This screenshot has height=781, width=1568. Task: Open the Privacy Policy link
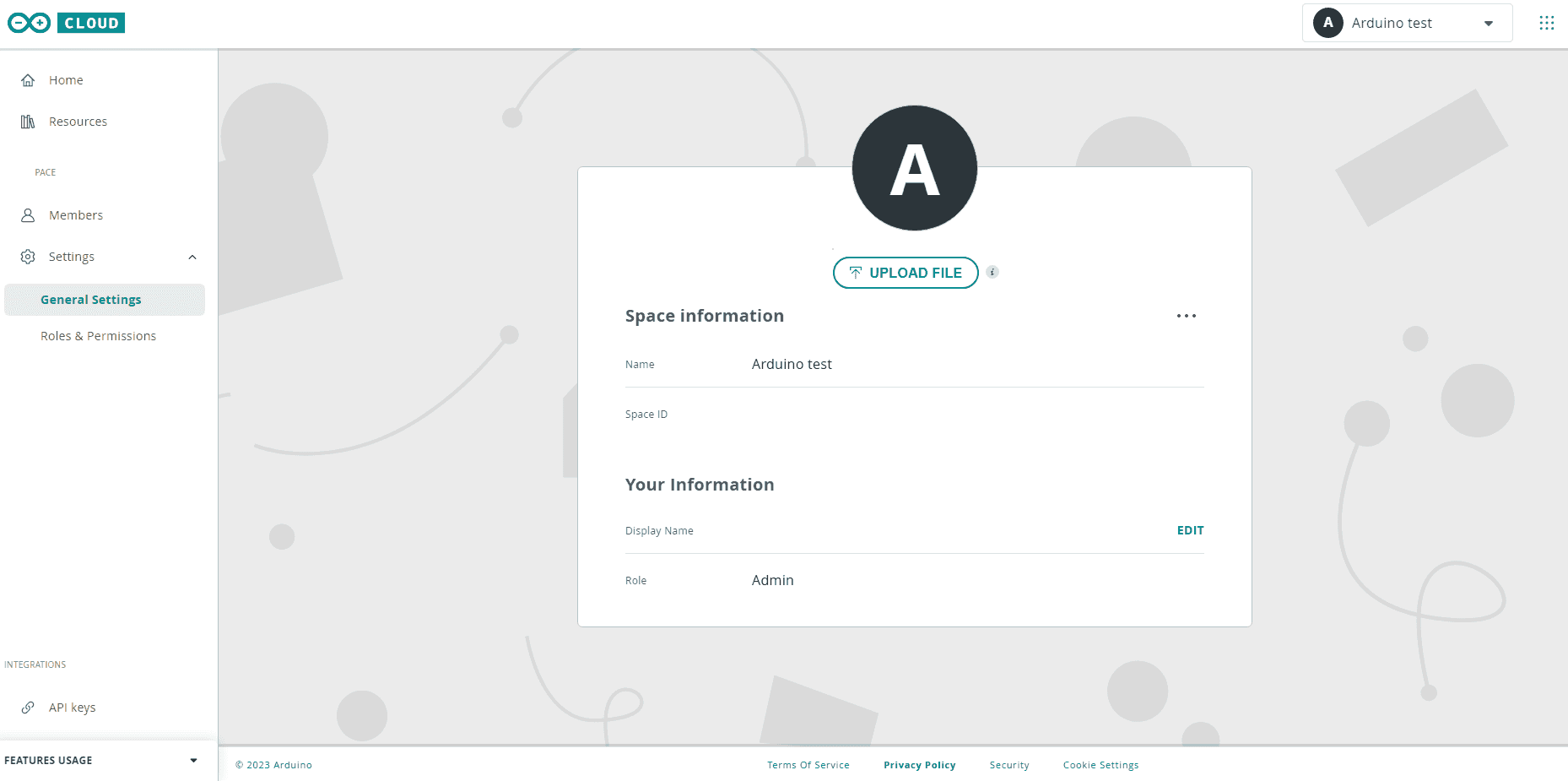[x=919, y=765]
